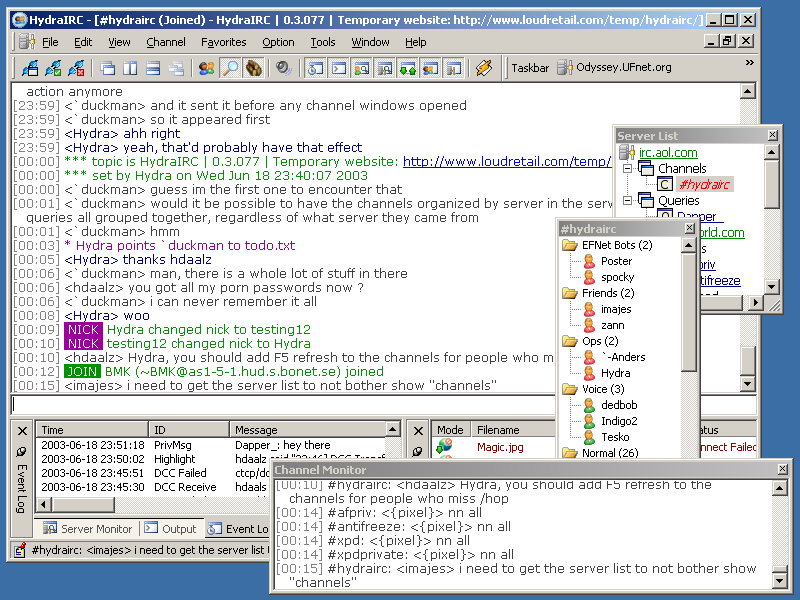Image resolution: width=800 pixels, height=600 pixels.
Task: Tile windows horizontally from the toolbar
Action: coord(153,68)
